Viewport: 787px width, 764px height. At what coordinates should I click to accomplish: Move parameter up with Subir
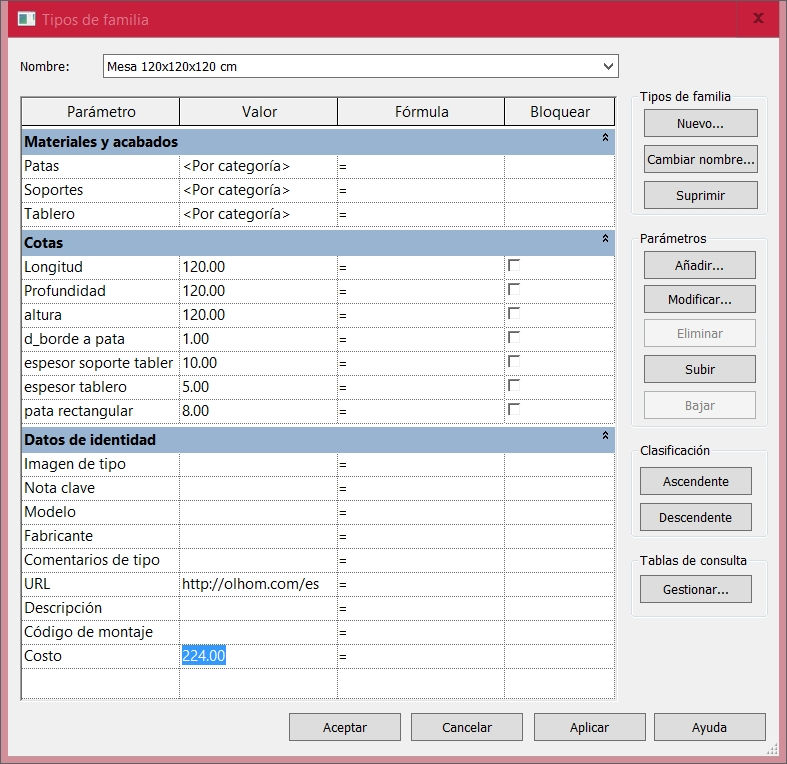(699, 369)
